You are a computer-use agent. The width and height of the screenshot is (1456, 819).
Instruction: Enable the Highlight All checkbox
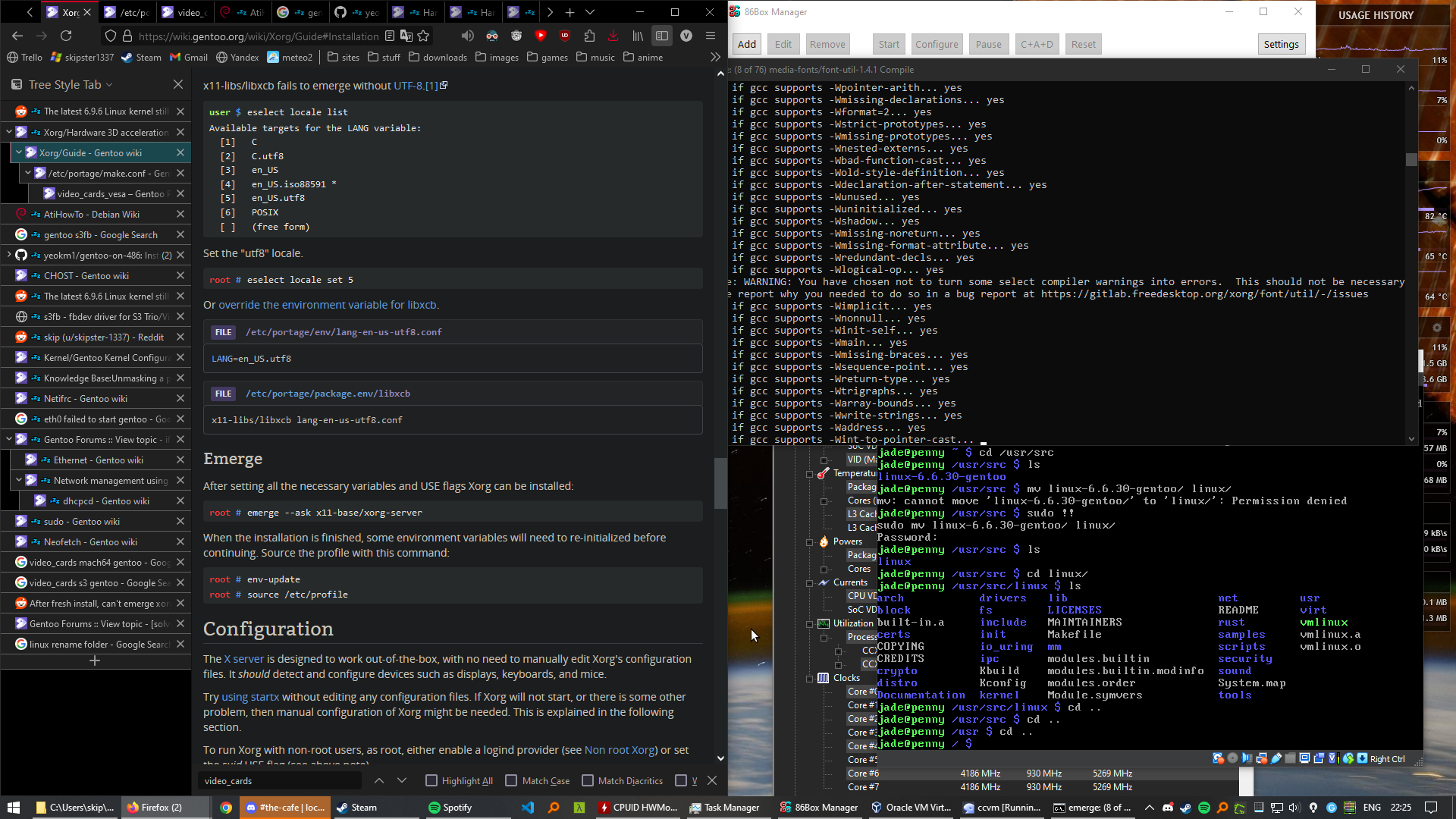point(431,780)
